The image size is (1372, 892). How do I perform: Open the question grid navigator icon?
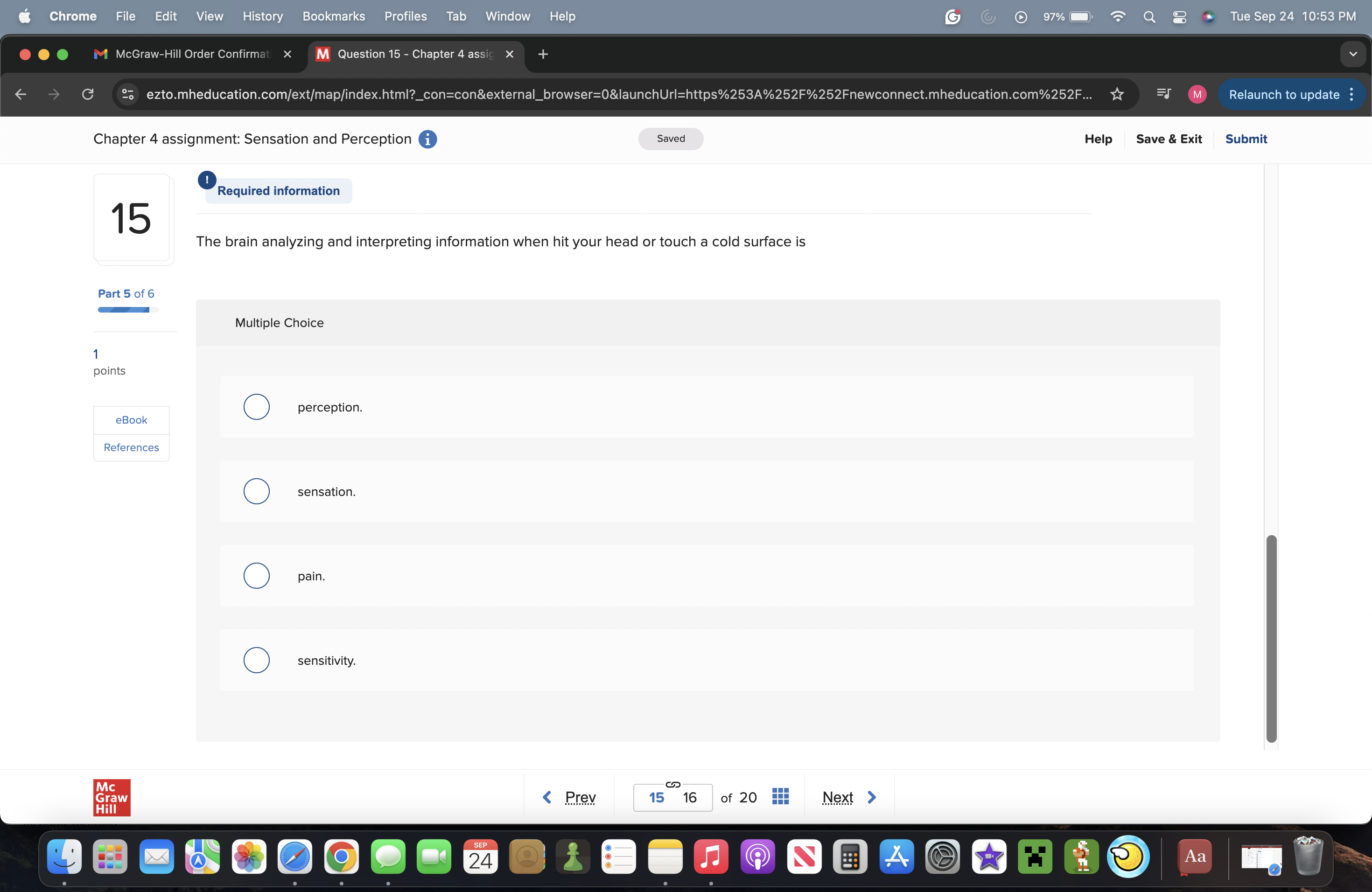(x=780, y=796)
